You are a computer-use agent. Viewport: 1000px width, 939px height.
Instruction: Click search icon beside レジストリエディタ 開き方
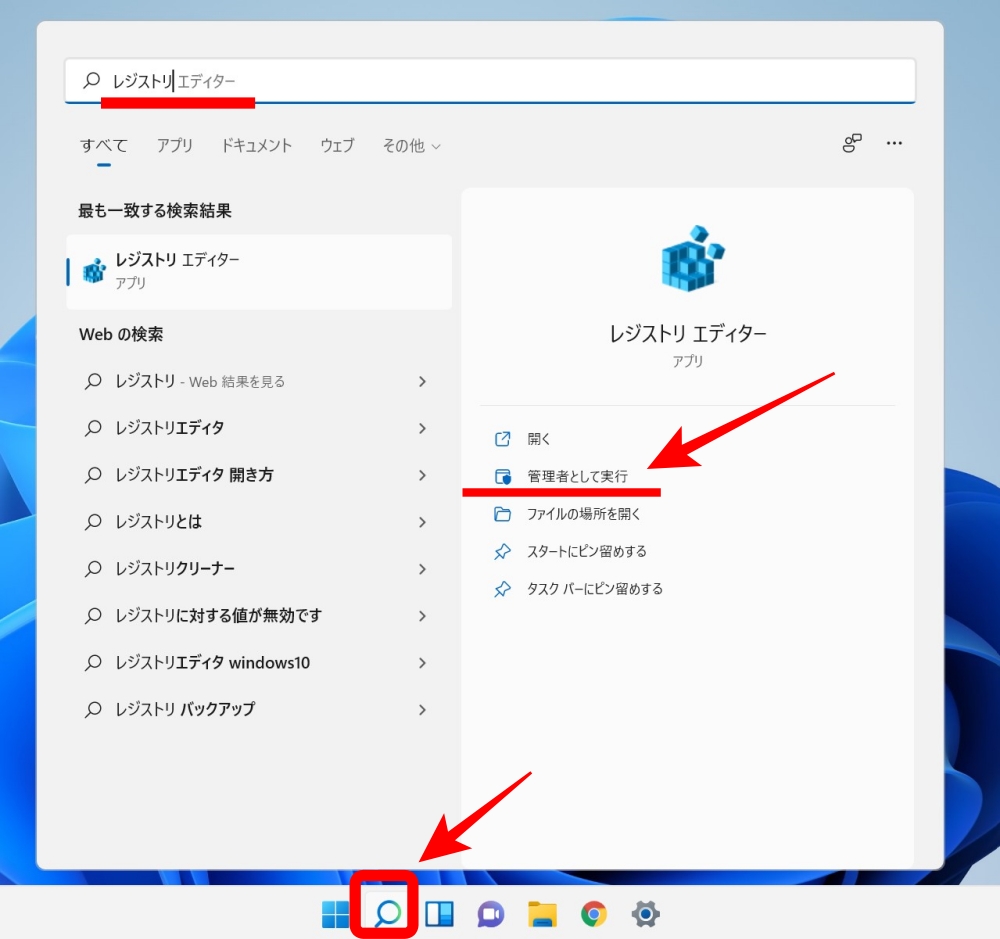coord(93,475)
